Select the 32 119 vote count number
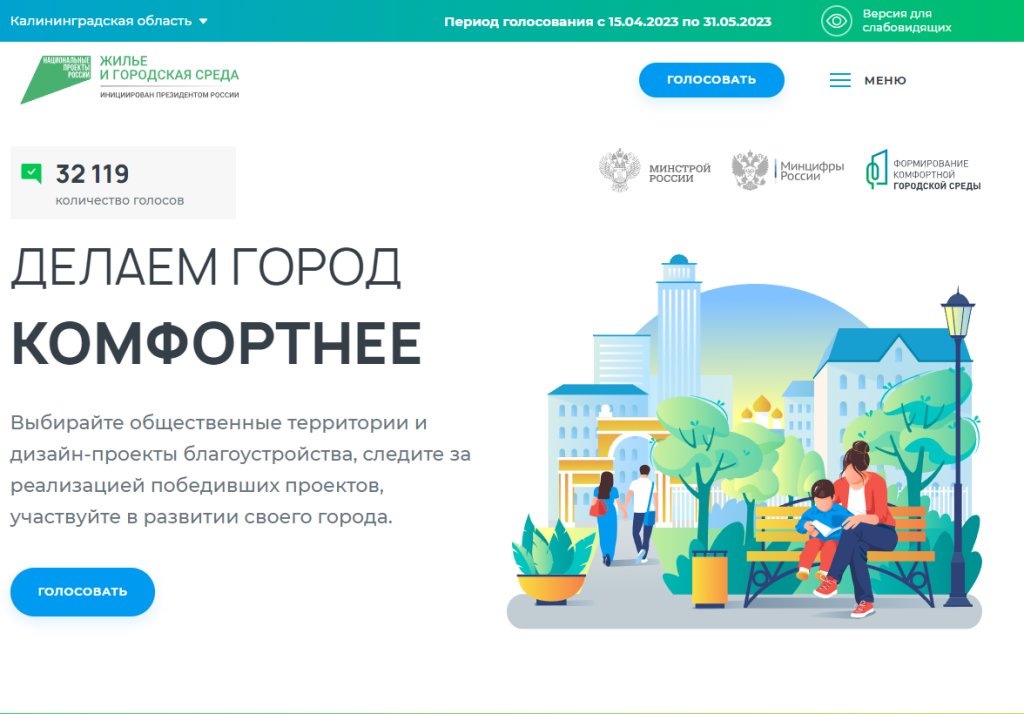 pyautogui.click(x=92, y=174)
